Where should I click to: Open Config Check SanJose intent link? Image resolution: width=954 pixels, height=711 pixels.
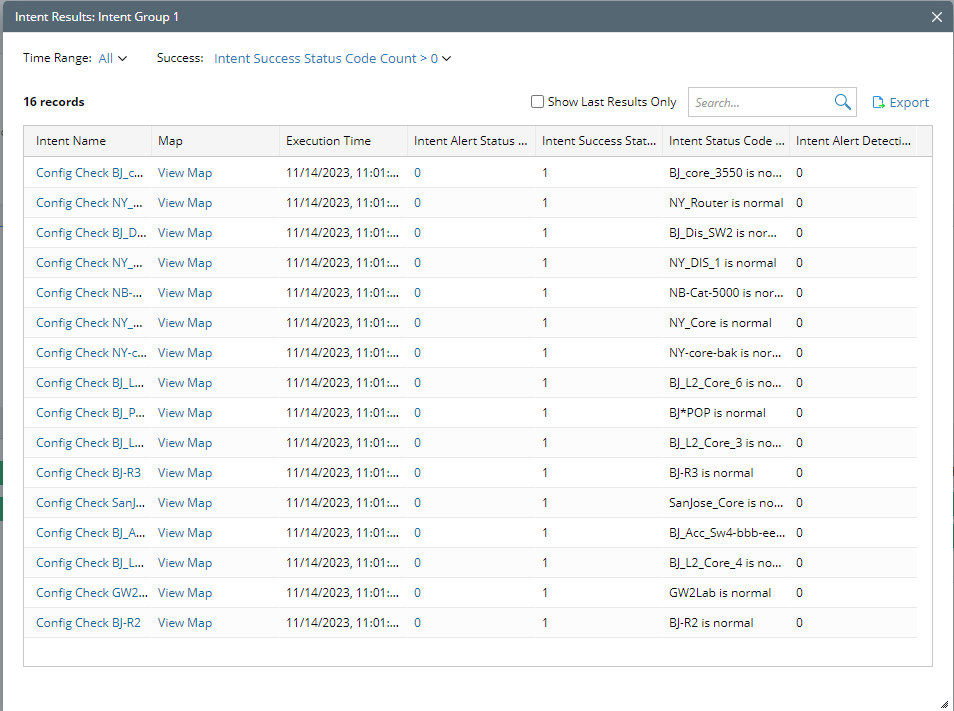91,503
